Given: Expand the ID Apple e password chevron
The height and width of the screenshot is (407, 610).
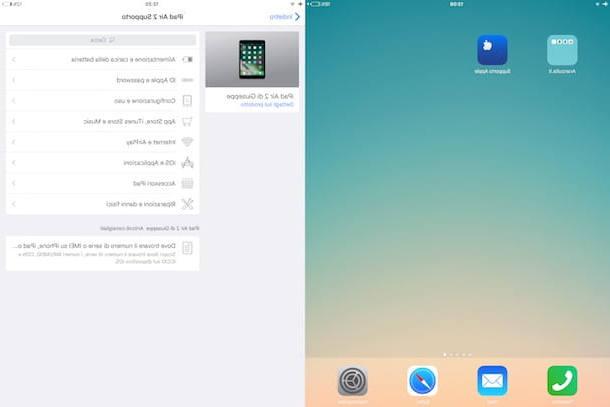Looking at the screenshot, I should [14, 80].
